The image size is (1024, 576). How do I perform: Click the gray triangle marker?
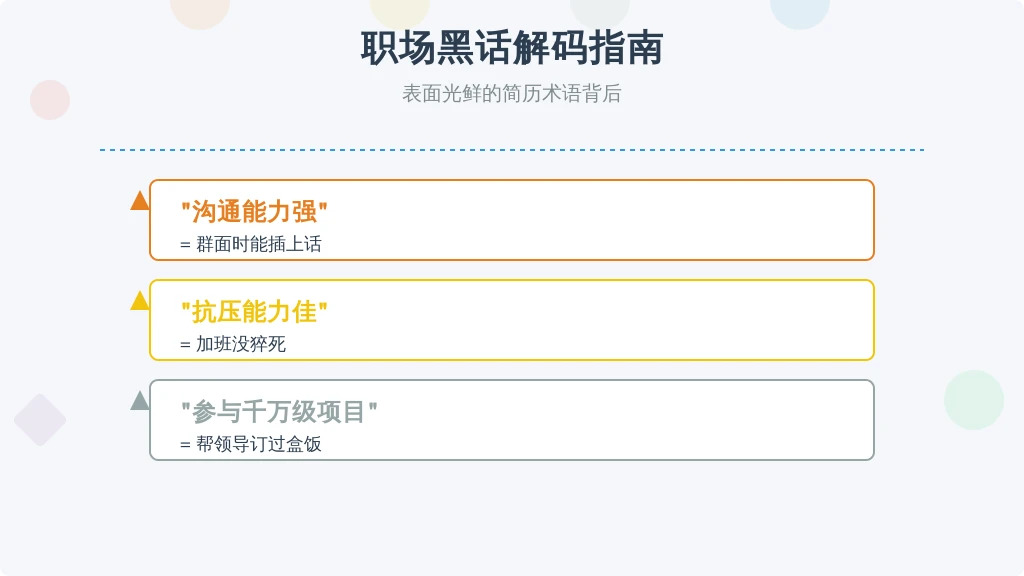[x=140, y=400]
